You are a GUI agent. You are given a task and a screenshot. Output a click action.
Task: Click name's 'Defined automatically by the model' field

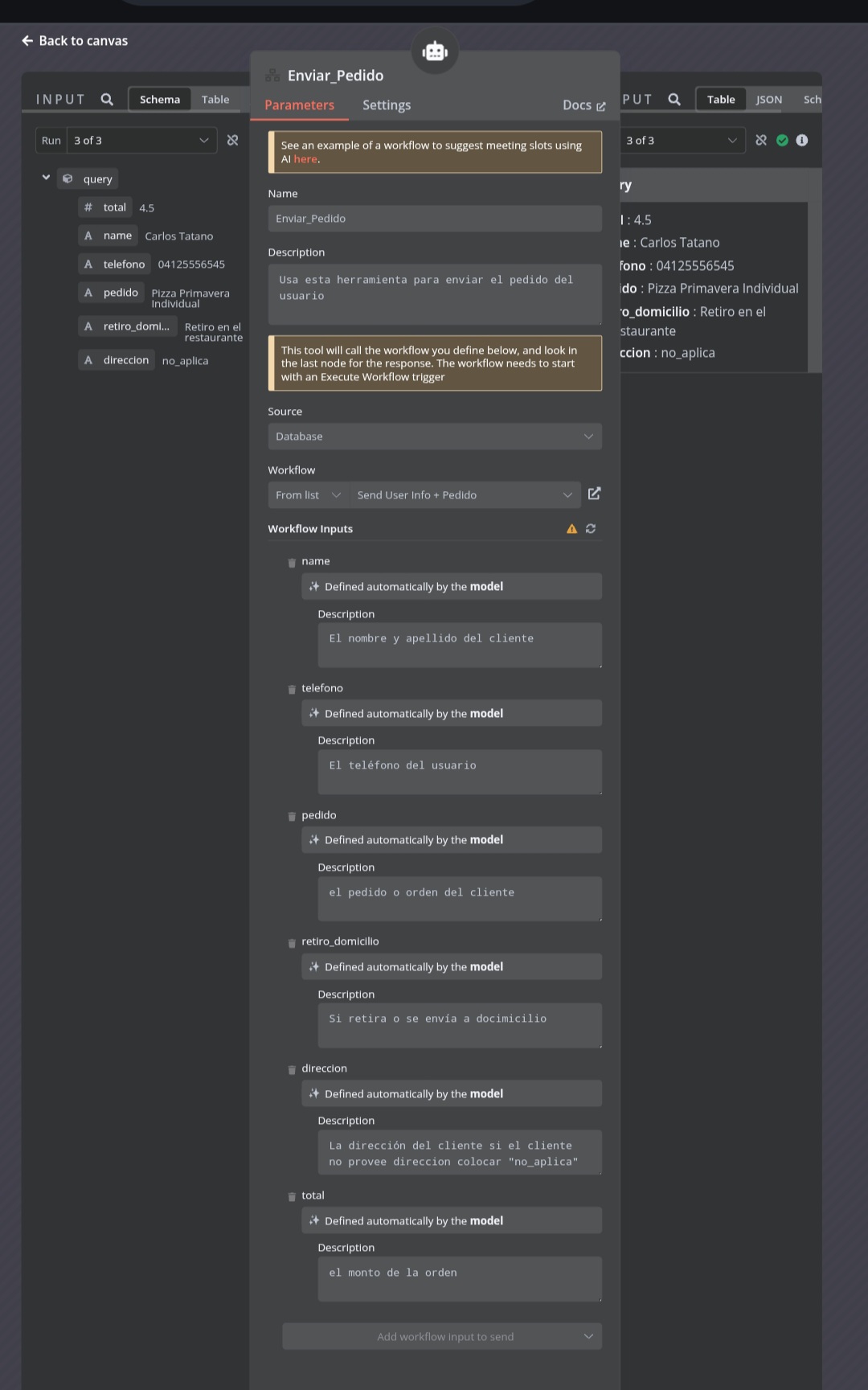(x=452, y=587)
